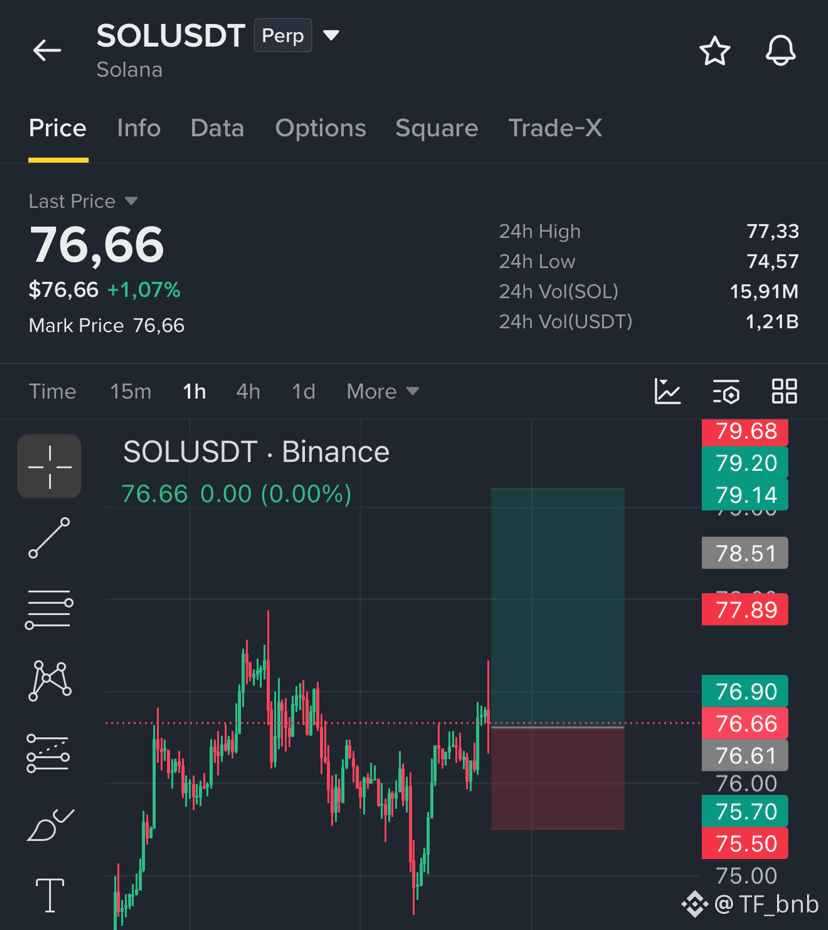Open price alerts bell icon
The height and width of the screenshot is (930, 828).
click(x=780, y=50)
